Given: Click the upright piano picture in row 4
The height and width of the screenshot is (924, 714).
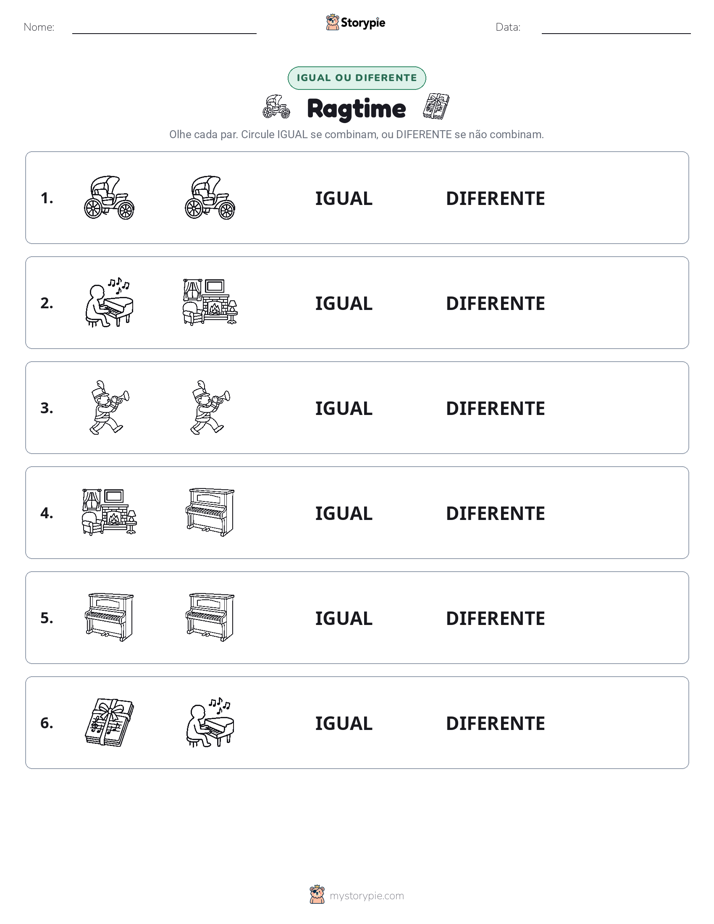Looking at the screenshot, I should (210, 512).
